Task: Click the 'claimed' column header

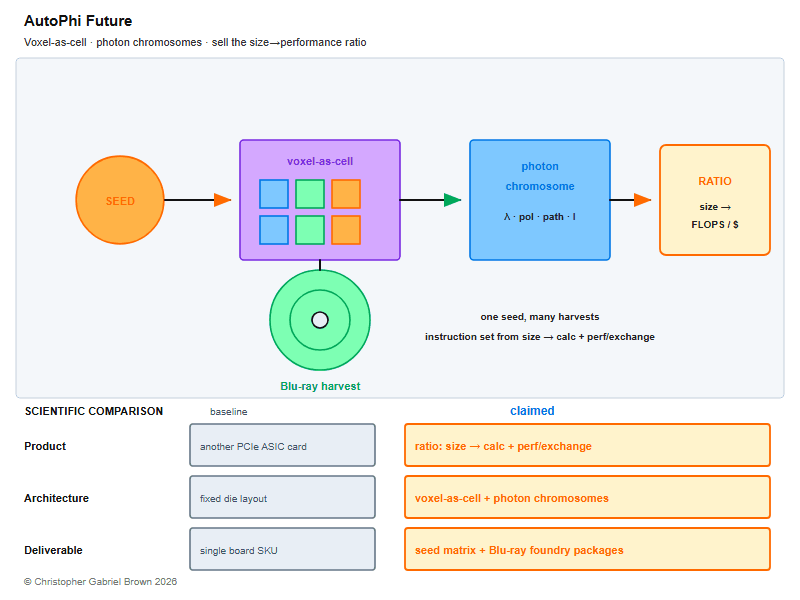Action: (x=532, y=411)
